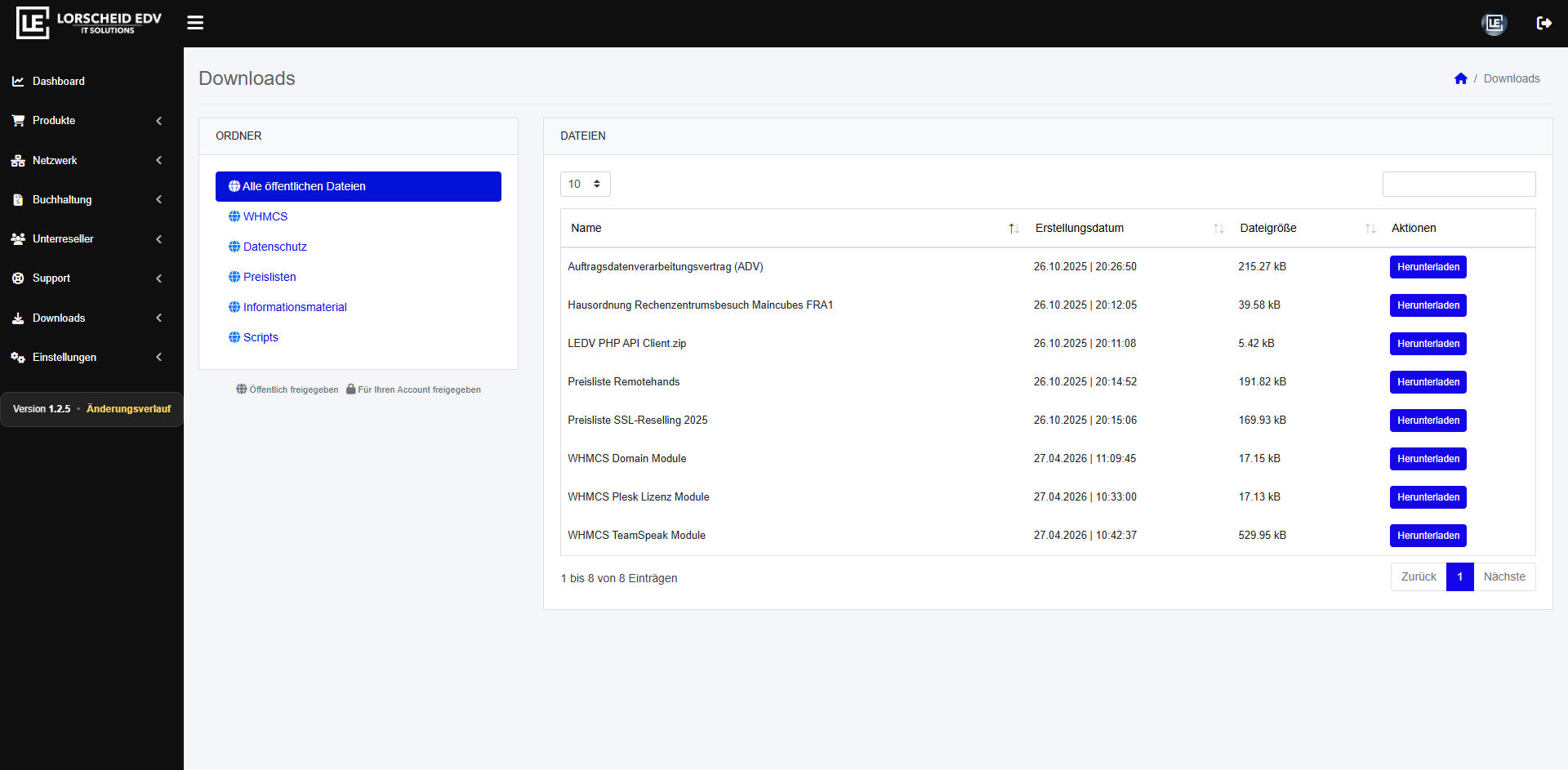Open the Scripts folder
The image size is (1568, 770).
[261, 337]
